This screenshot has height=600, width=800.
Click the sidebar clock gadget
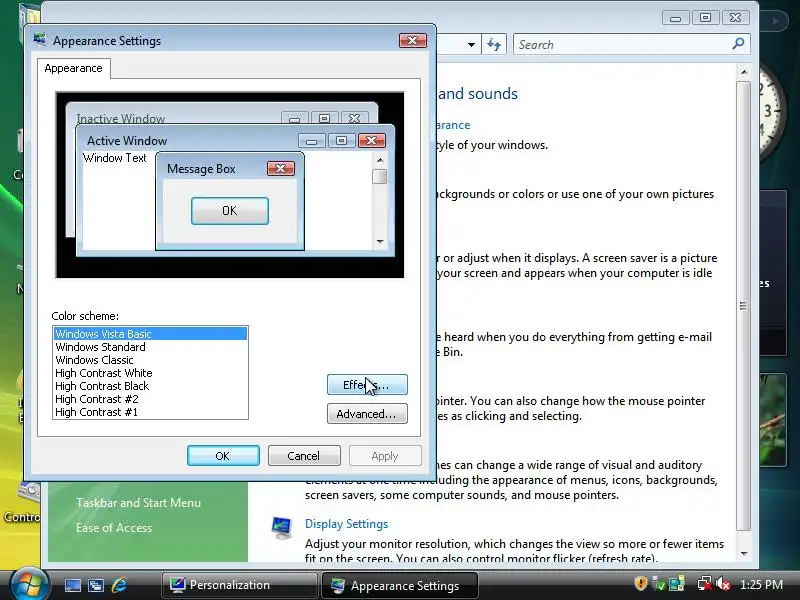[770, 112]
